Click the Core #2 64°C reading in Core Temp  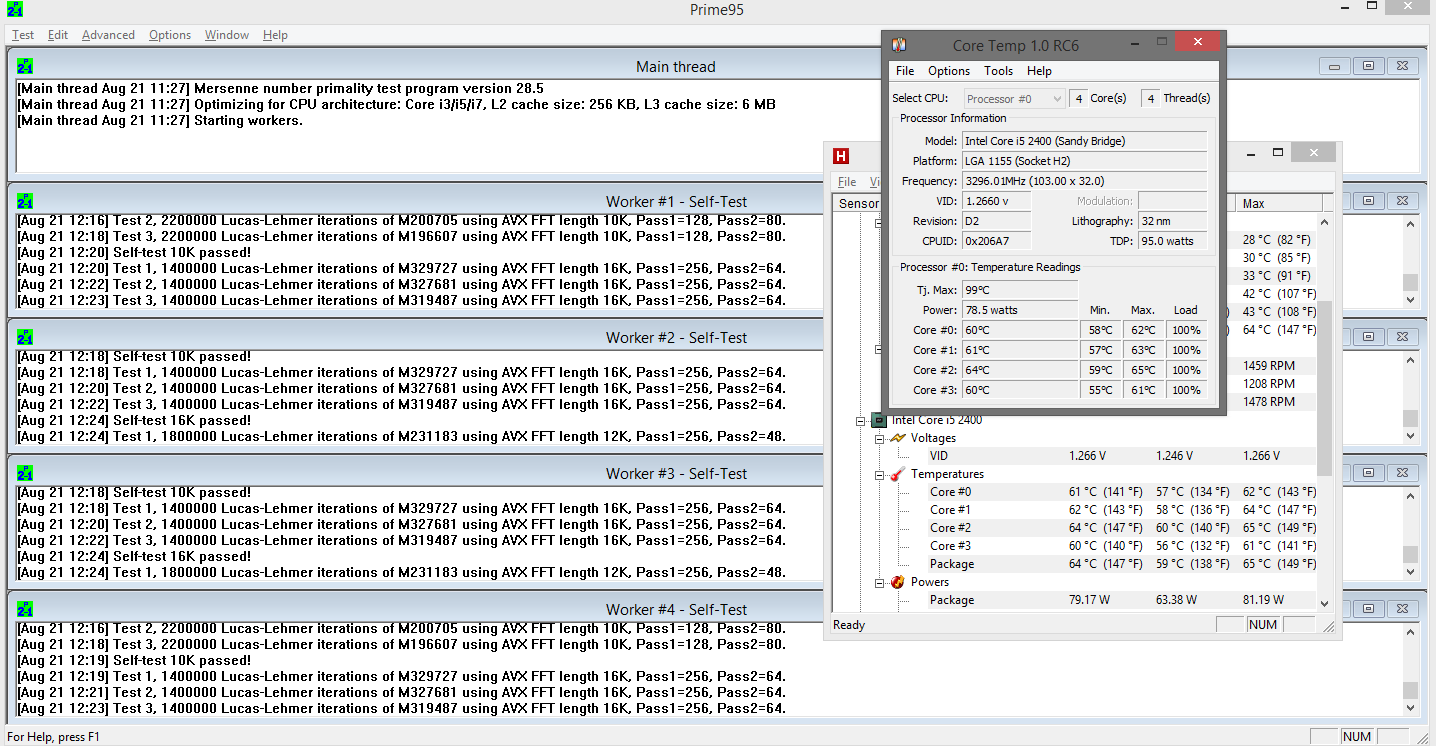1020,370
